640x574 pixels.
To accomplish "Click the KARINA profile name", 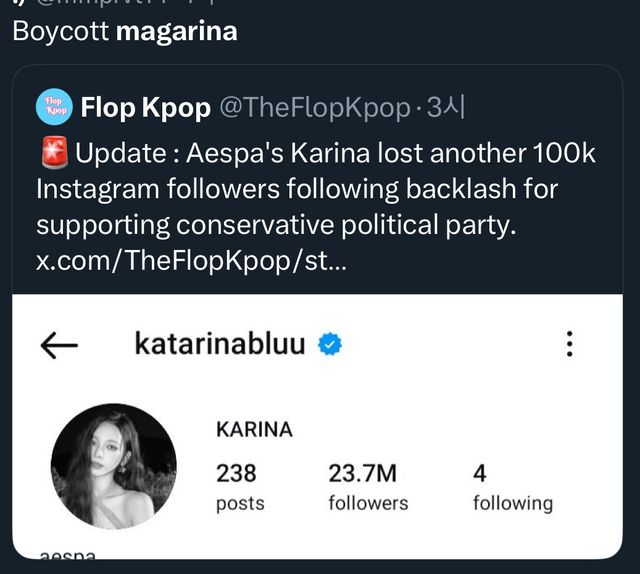I will [x=254, y=430].
